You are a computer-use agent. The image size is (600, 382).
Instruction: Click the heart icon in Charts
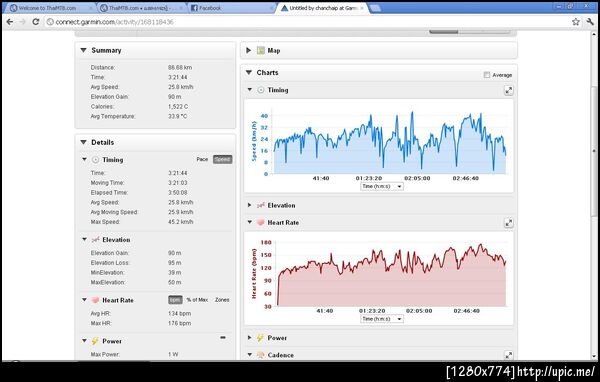click(x=261, y=222)
